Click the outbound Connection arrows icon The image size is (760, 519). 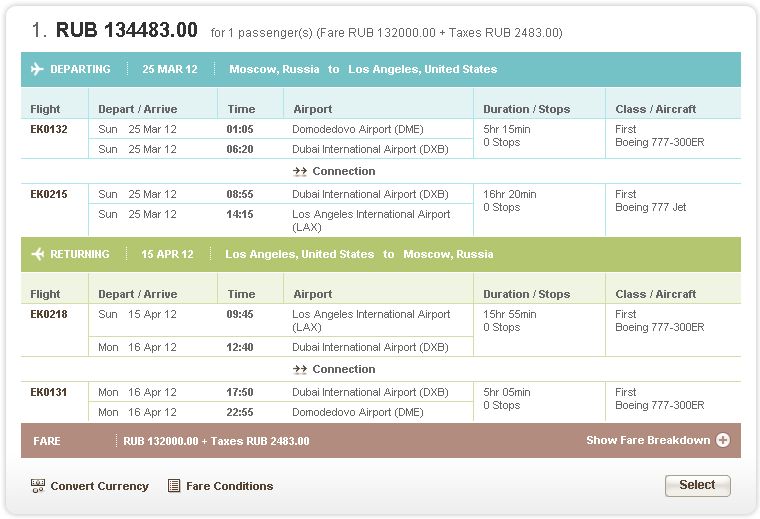pos(299,171)
